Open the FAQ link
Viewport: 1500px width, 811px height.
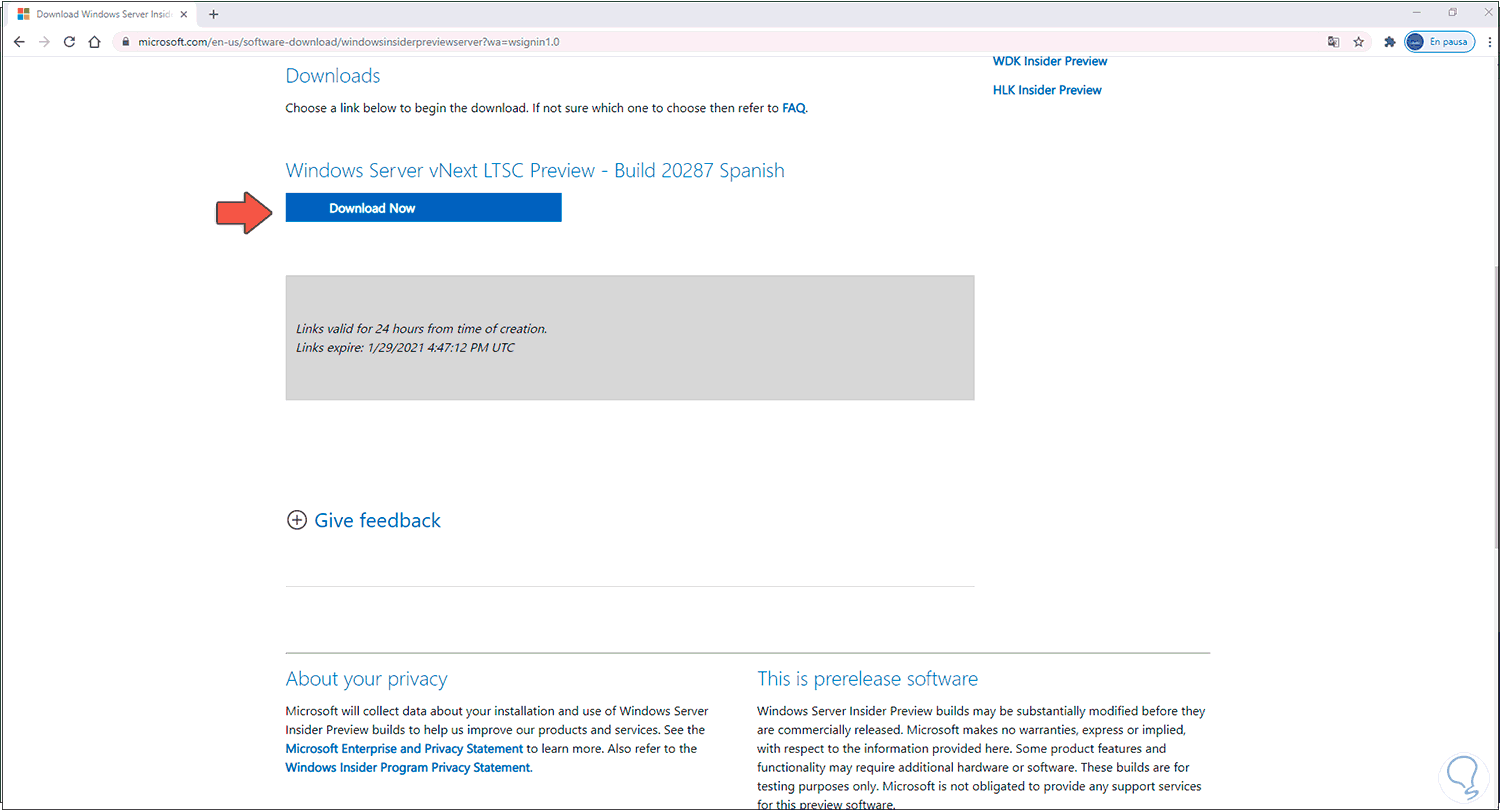793,108
